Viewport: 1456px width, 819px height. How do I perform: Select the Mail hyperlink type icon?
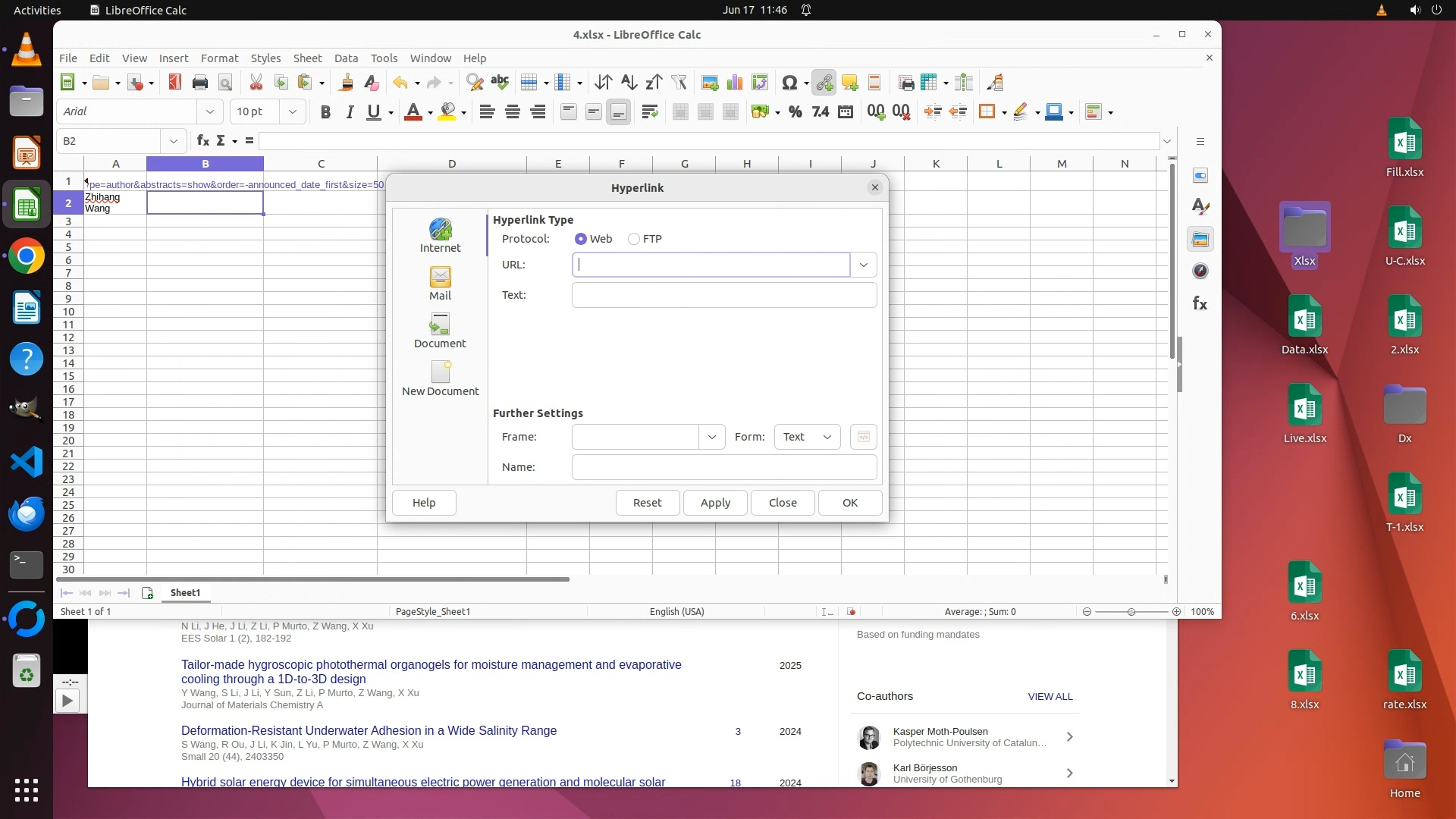coord(440,284)
